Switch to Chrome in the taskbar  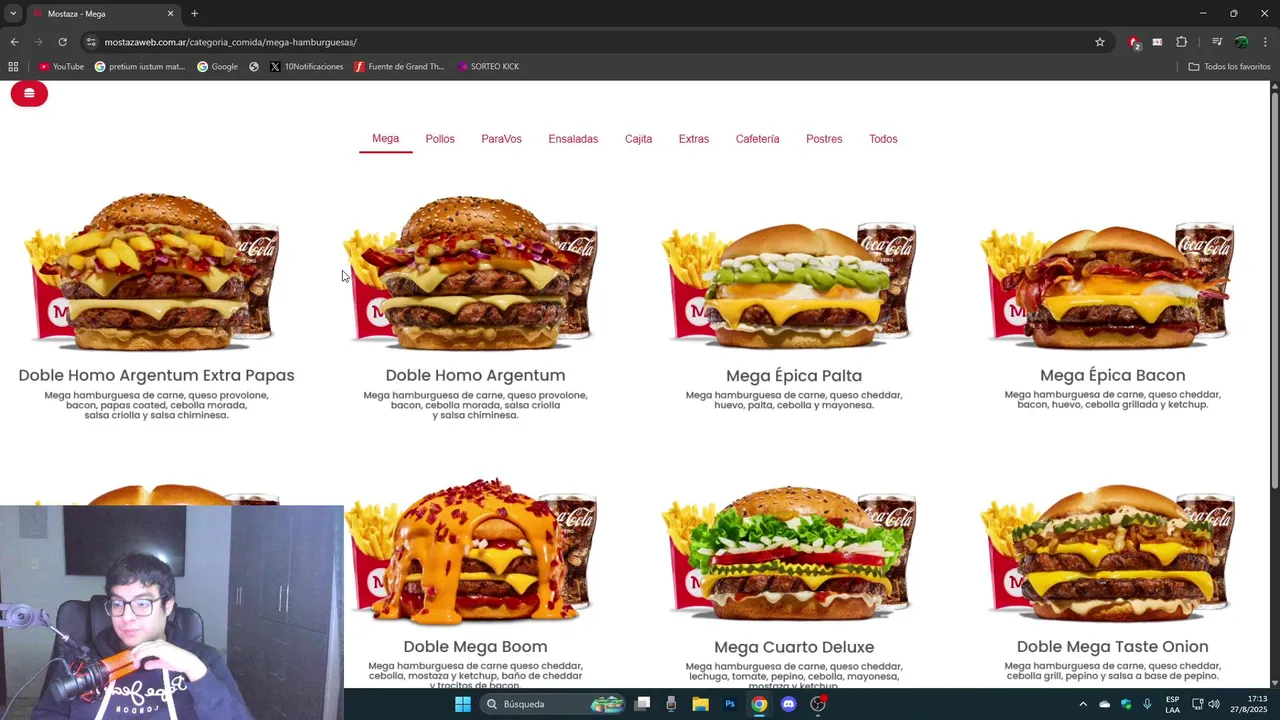(759, 704)
